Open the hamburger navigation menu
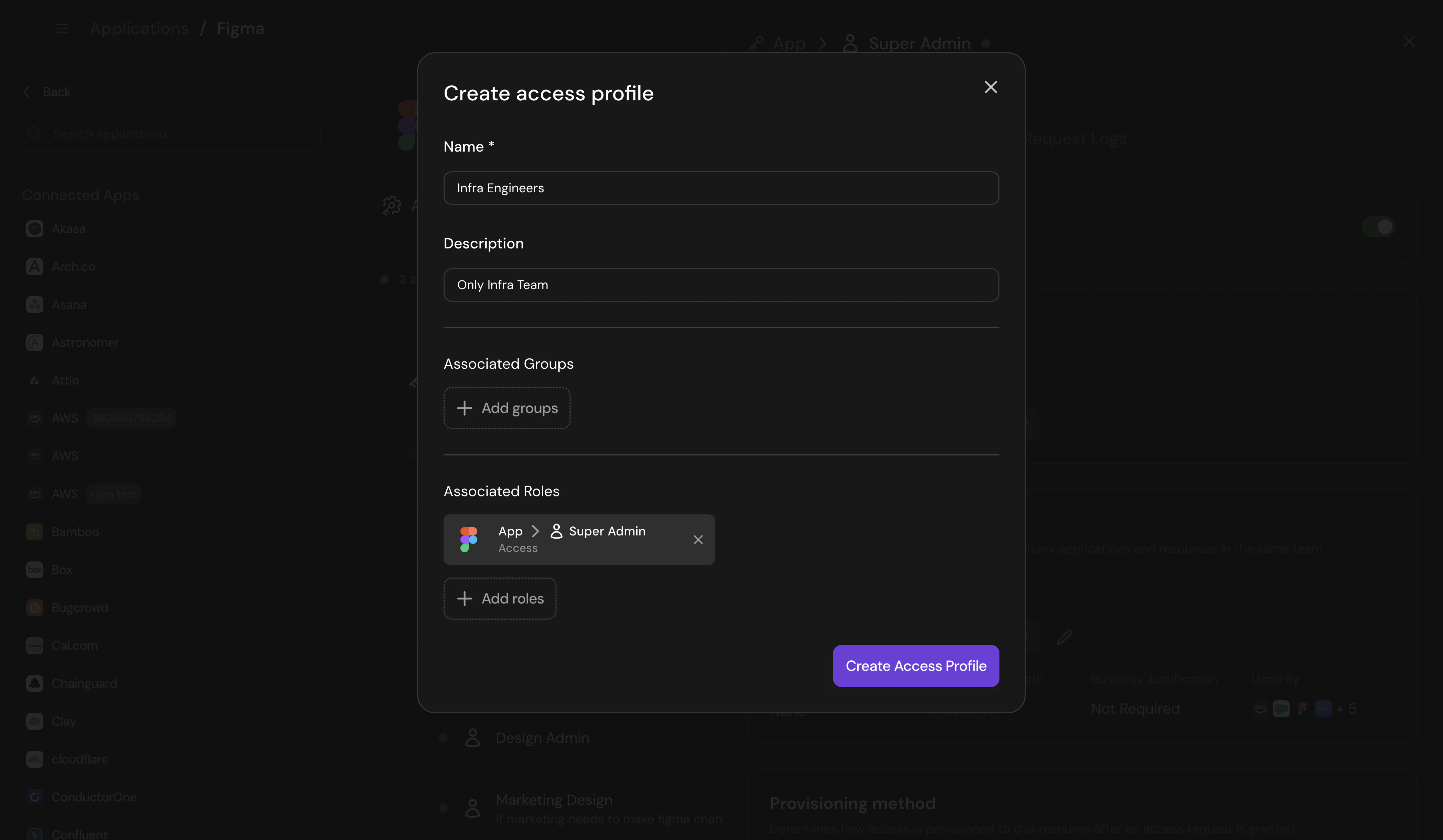This screenshot has width=1443, height=840. pos(62,28)
